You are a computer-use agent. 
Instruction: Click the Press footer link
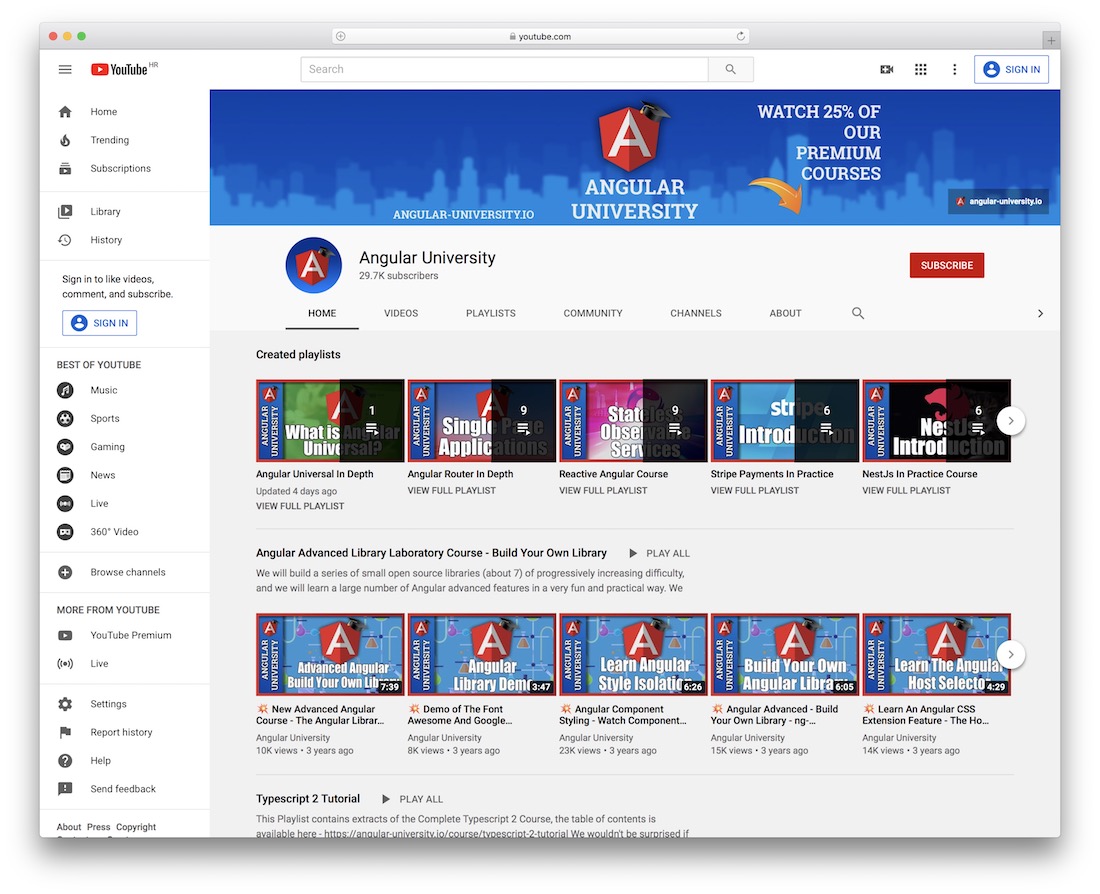point(98,827)
